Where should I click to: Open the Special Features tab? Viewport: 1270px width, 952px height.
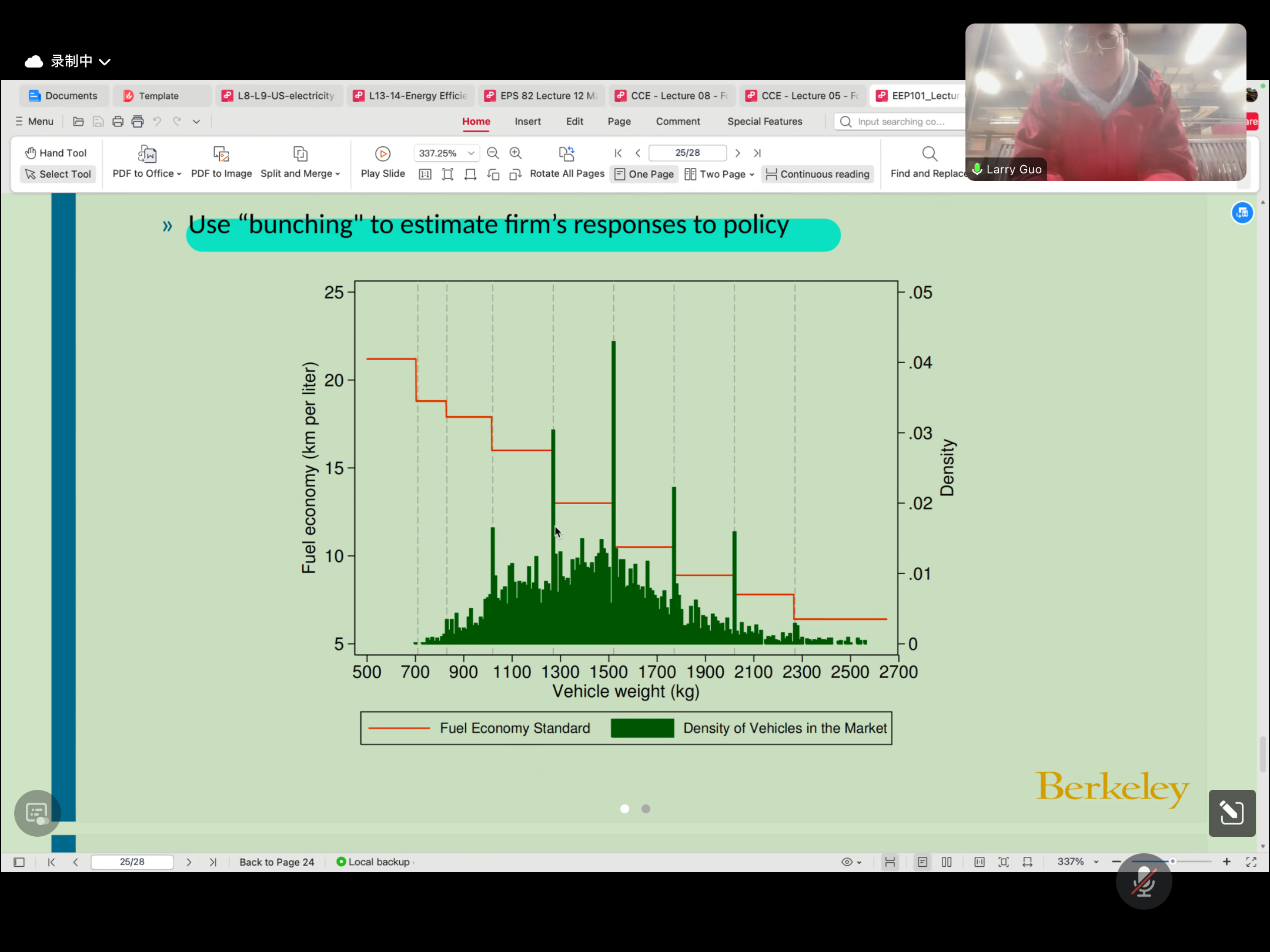[765, 122]
